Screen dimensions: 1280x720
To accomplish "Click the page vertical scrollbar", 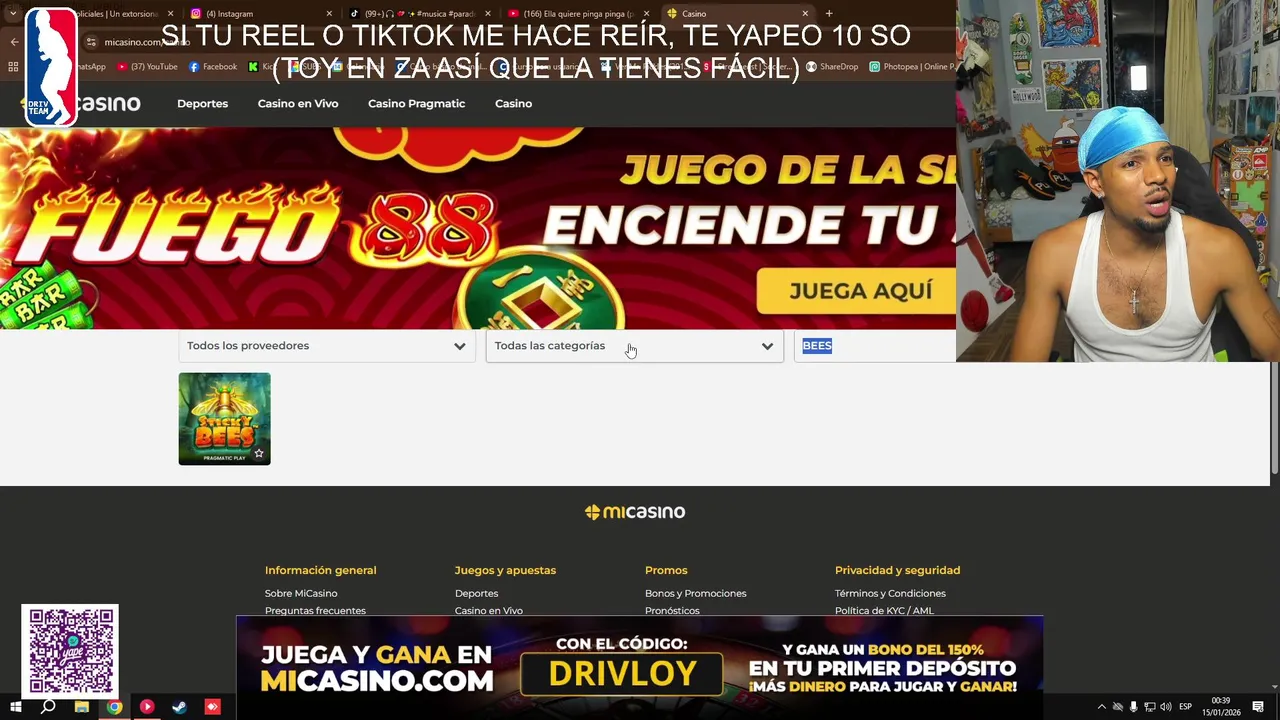I will pyautogui.click(x=1274, y=418).
